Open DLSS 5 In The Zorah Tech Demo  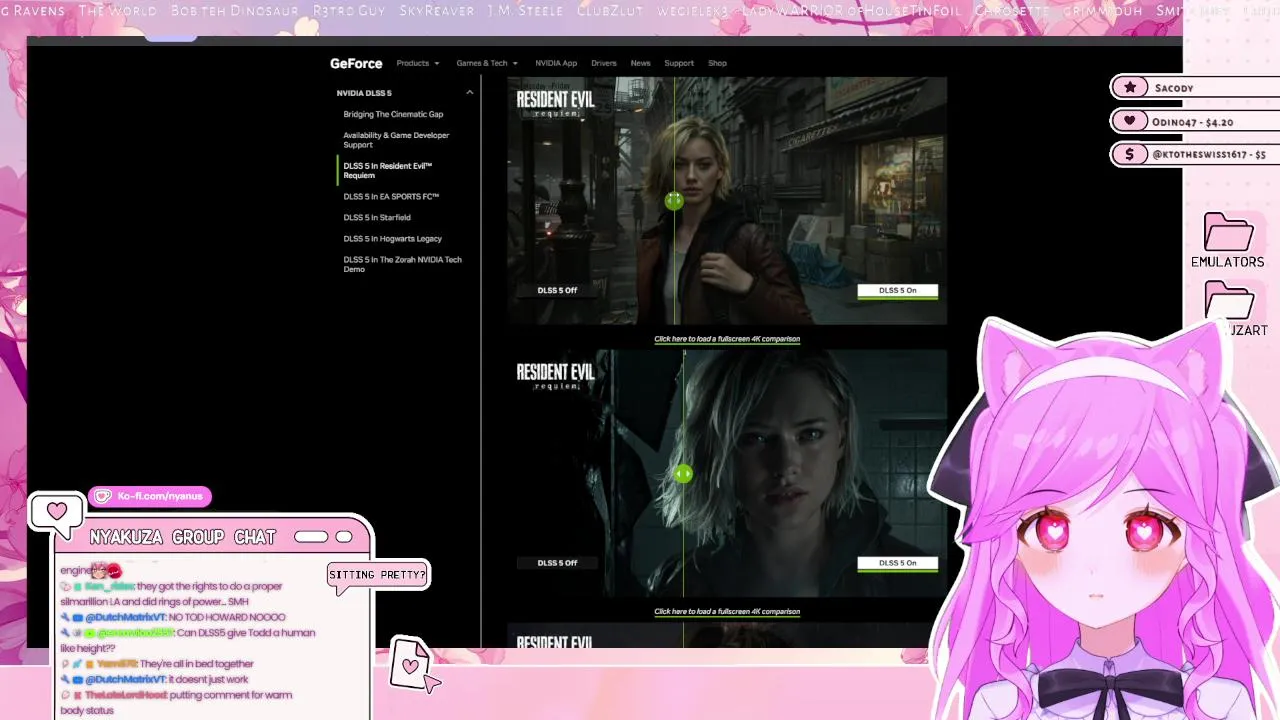pos(402,264)
